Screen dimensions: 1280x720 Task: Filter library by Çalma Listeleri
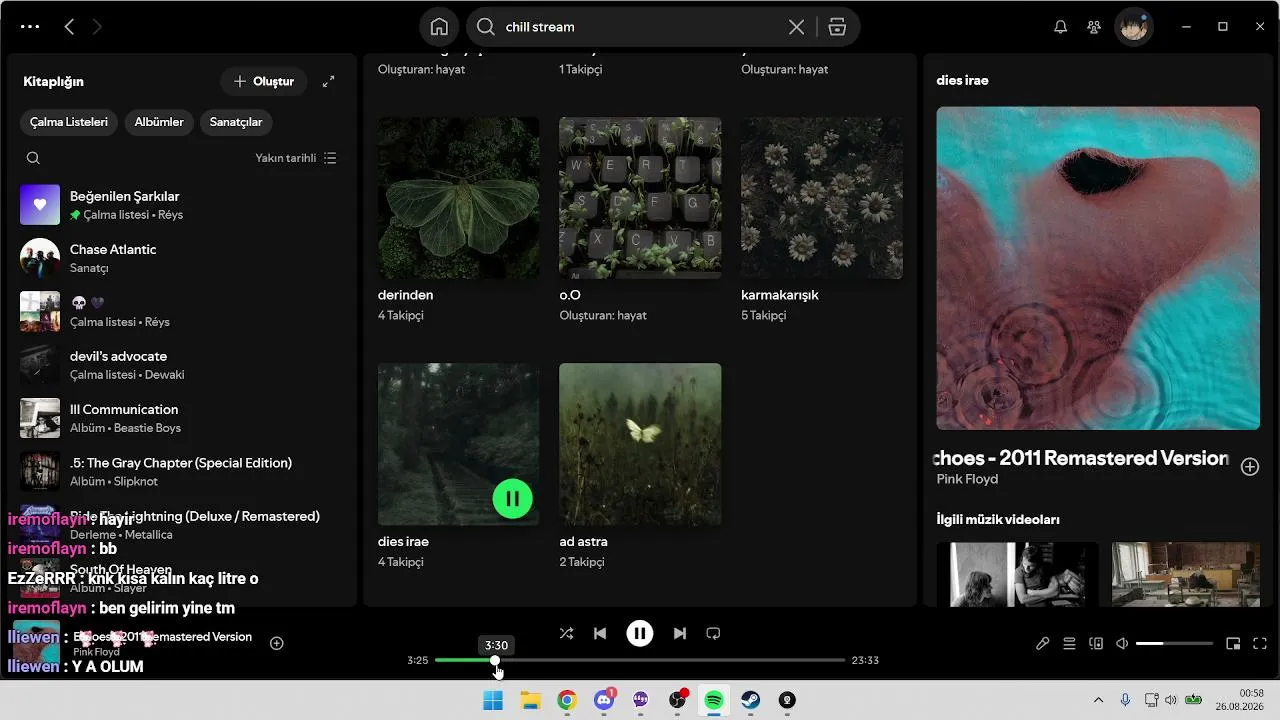click(x=69, y=122)
